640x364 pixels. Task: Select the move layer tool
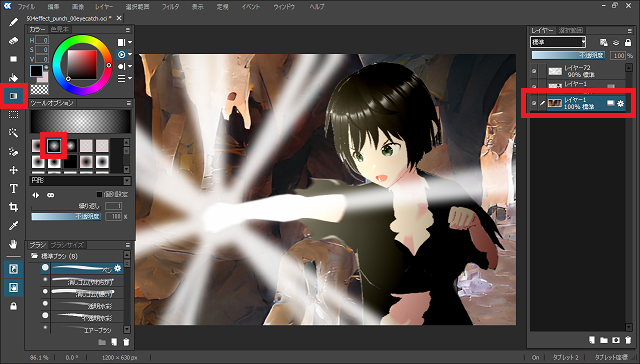(x=13, y=170)
